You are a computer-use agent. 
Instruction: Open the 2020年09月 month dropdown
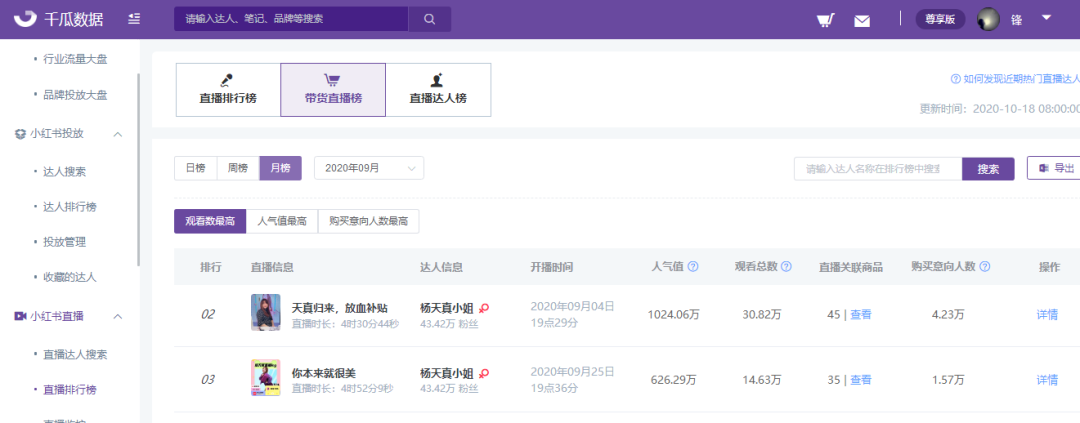point(369,168)
